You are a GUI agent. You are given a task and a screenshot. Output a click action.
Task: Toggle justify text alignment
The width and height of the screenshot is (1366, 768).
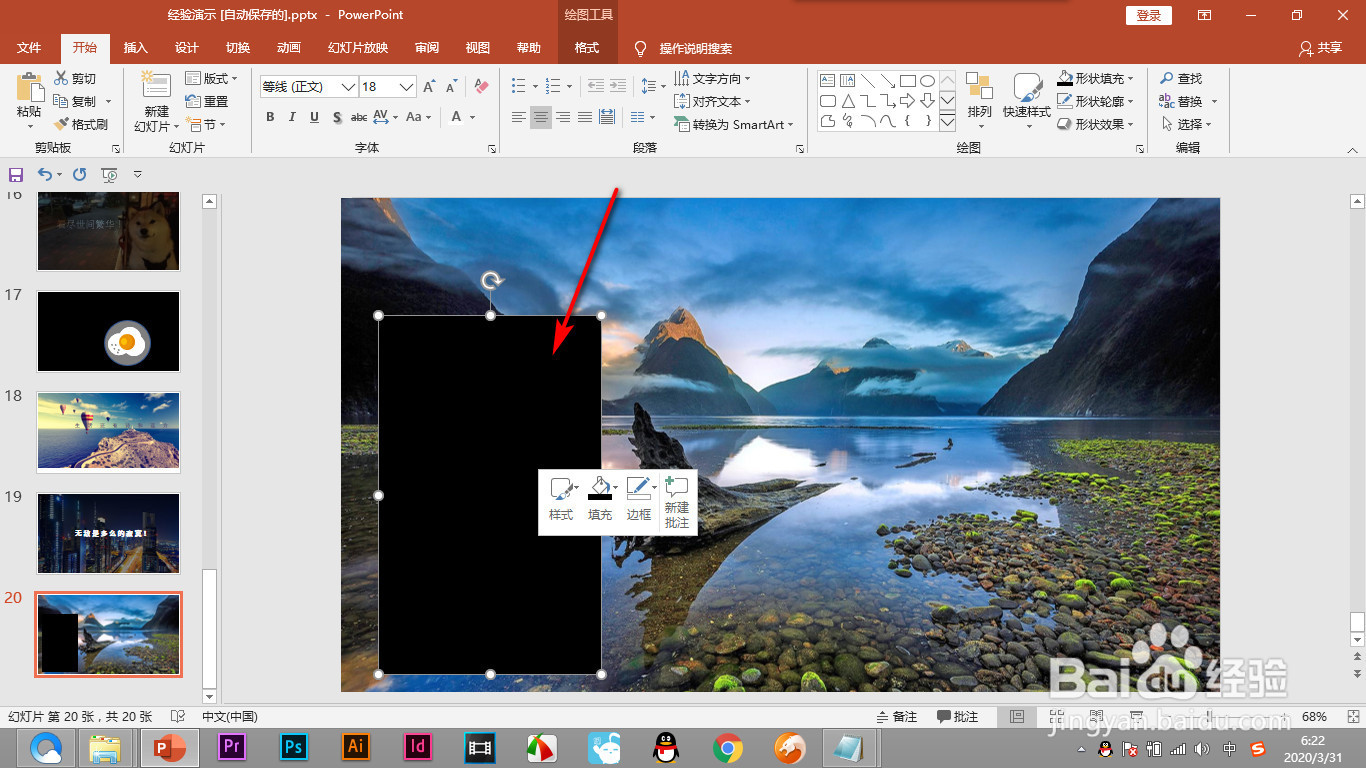point(585,117)
